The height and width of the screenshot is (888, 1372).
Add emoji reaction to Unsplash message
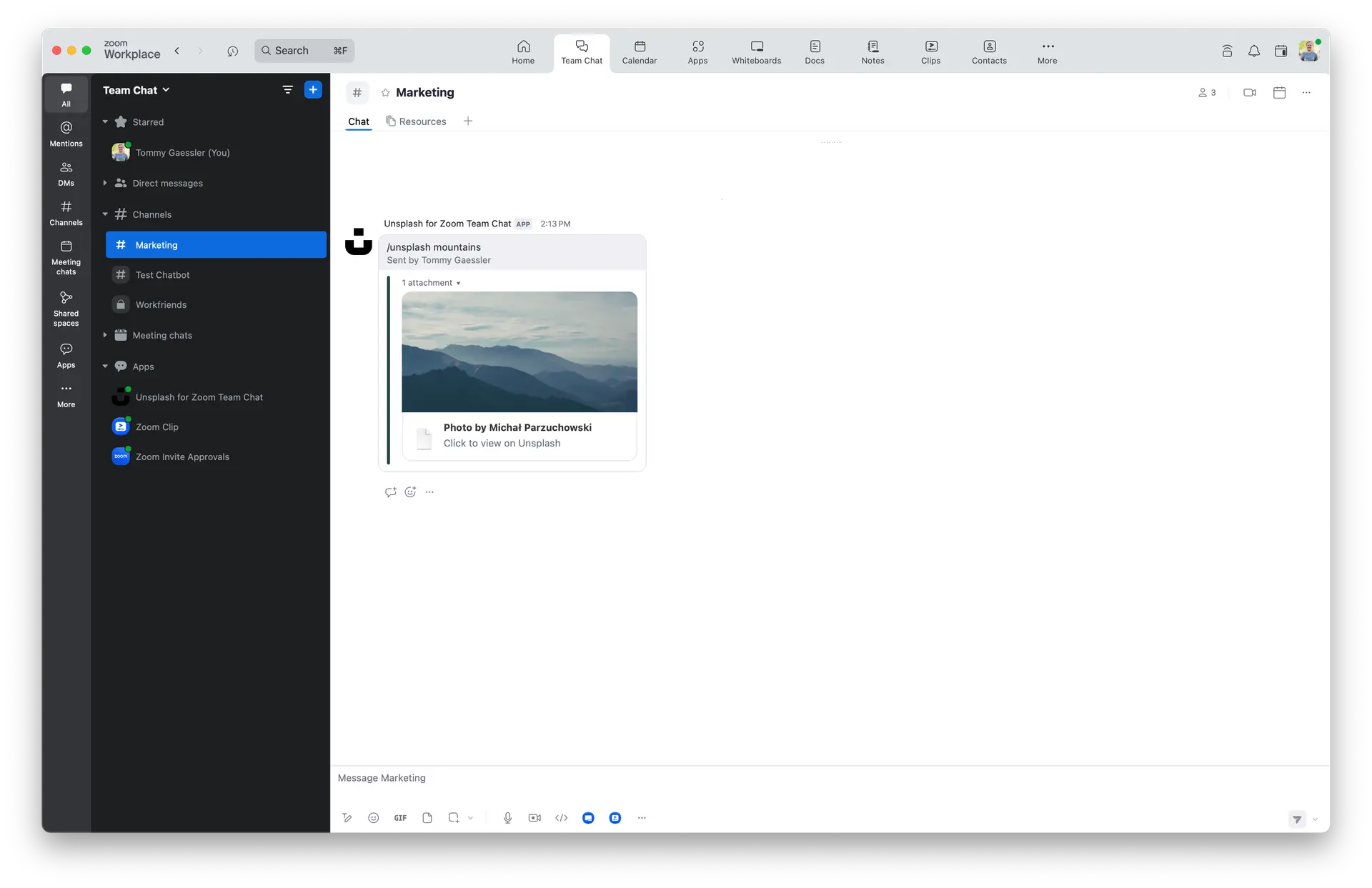(410, 492)
